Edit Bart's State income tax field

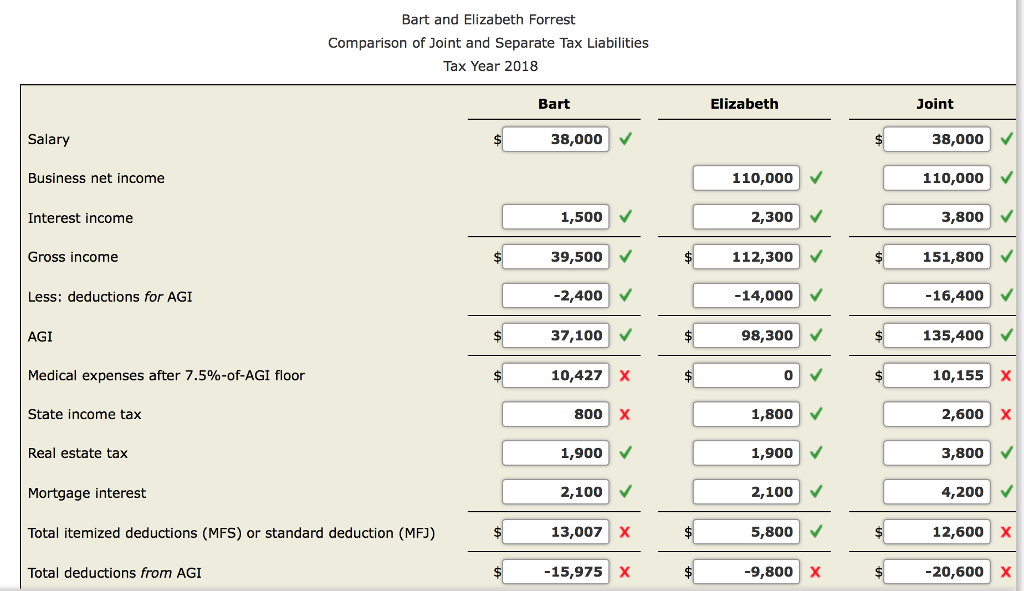tap(555, 414)
